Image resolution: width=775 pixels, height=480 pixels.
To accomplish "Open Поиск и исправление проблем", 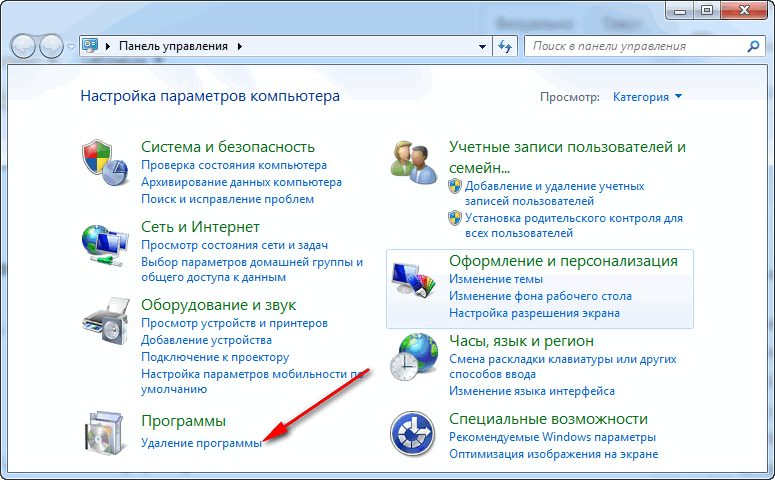I will tap(227, 199).
